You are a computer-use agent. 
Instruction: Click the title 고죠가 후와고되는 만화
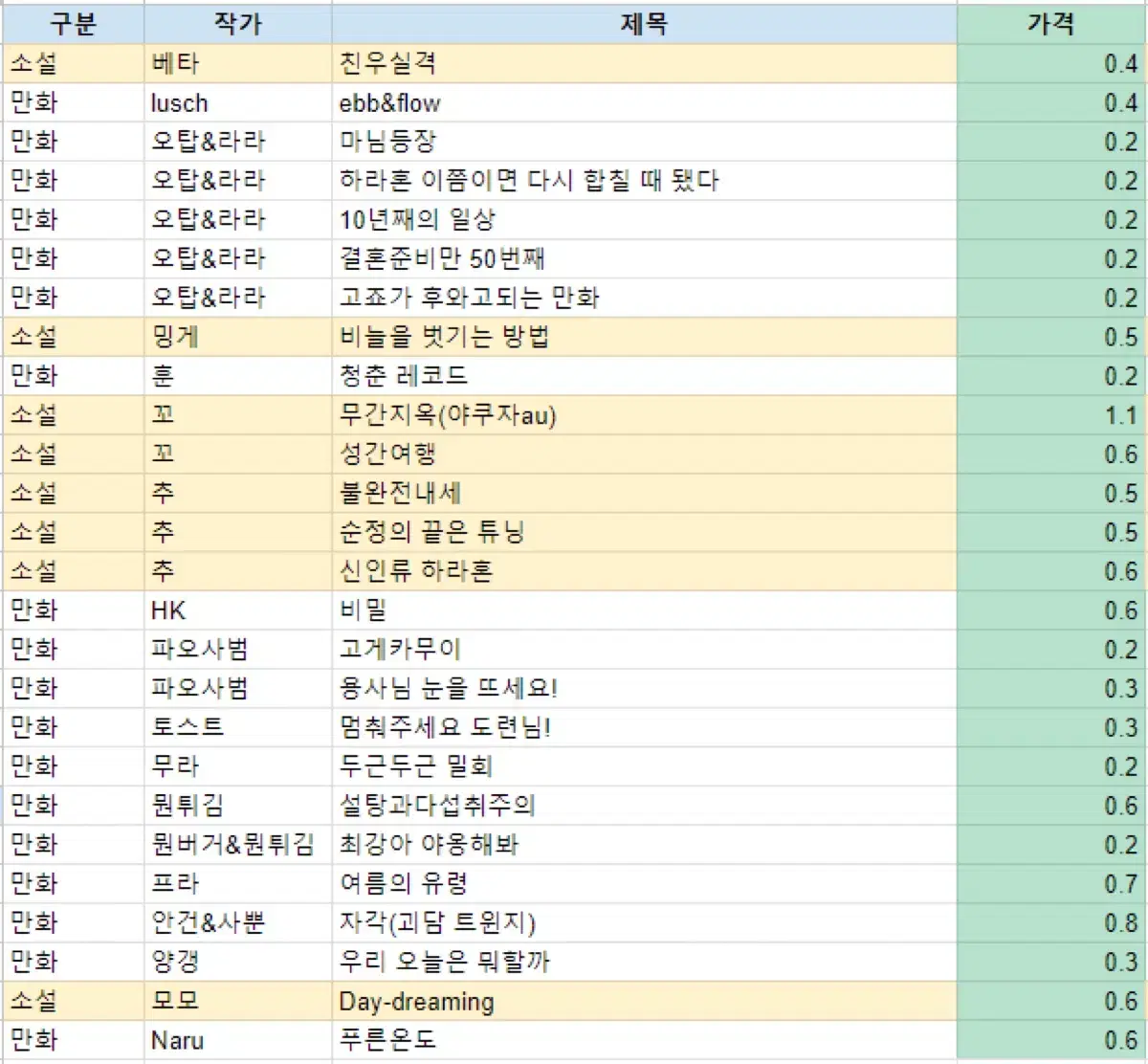tap(469, 298)
